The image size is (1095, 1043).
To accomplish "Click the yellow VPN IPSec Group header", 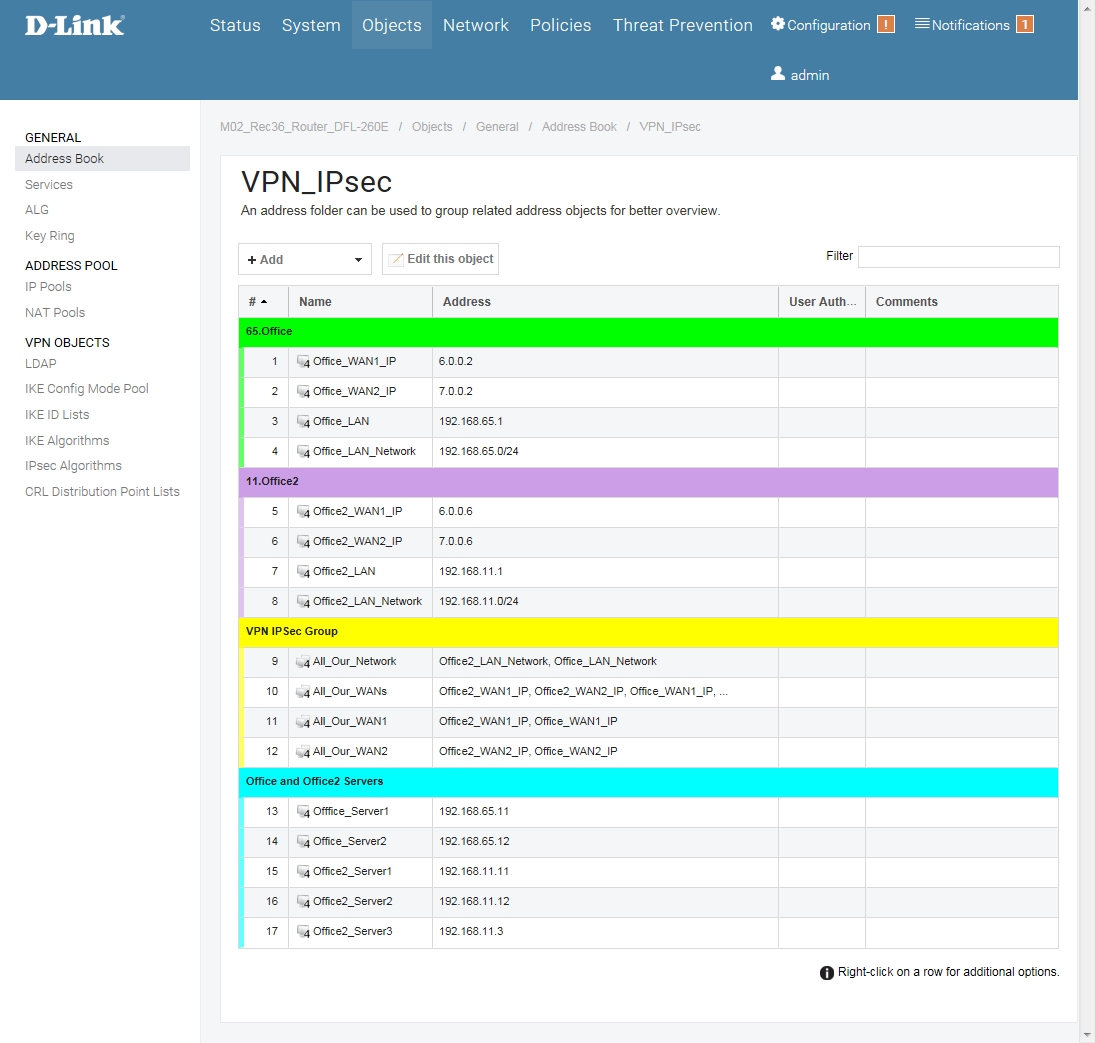I will [648, 631].
